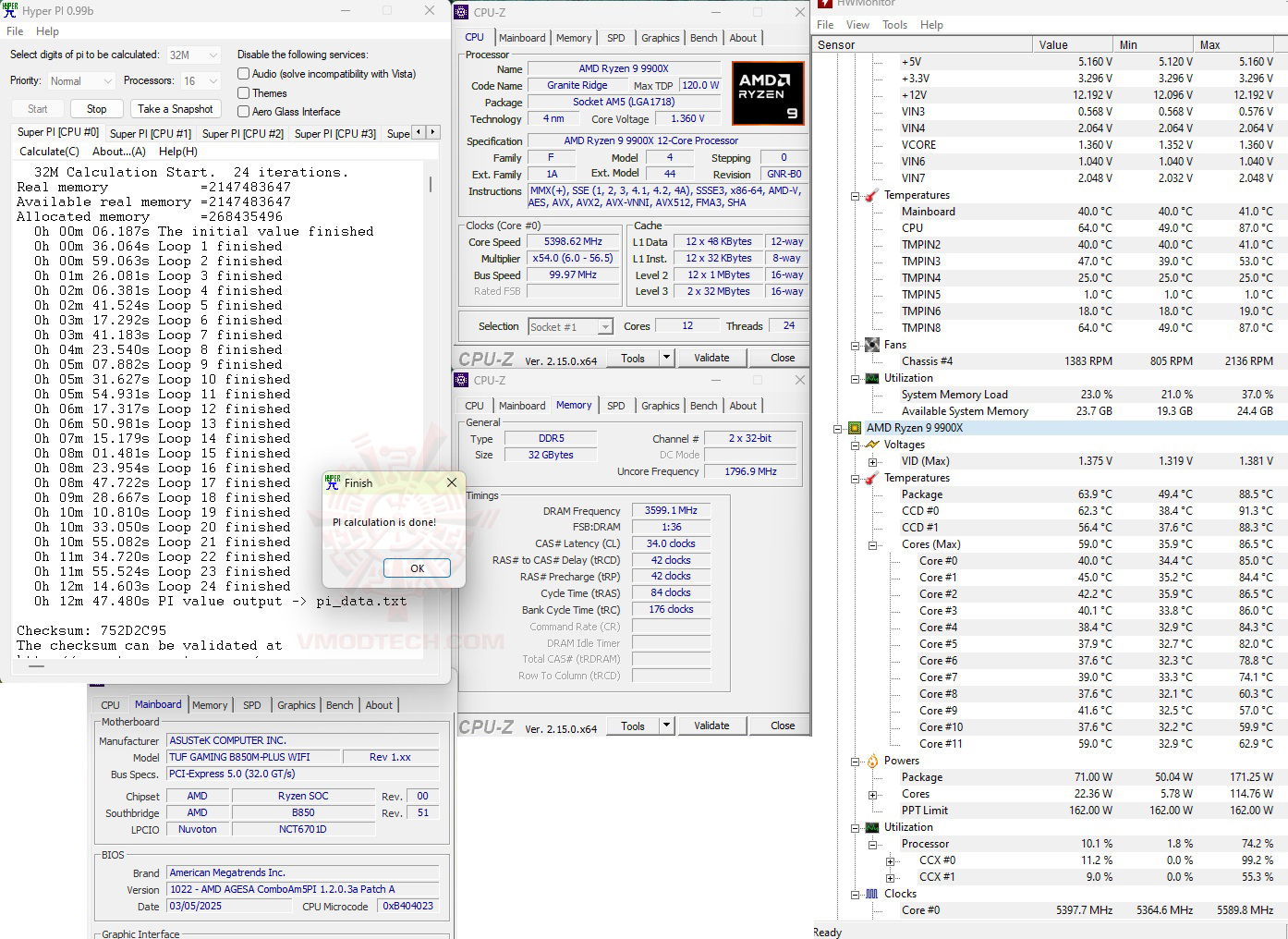Collapse the Clocks group in HWMonitor

[x=856, y=894]
